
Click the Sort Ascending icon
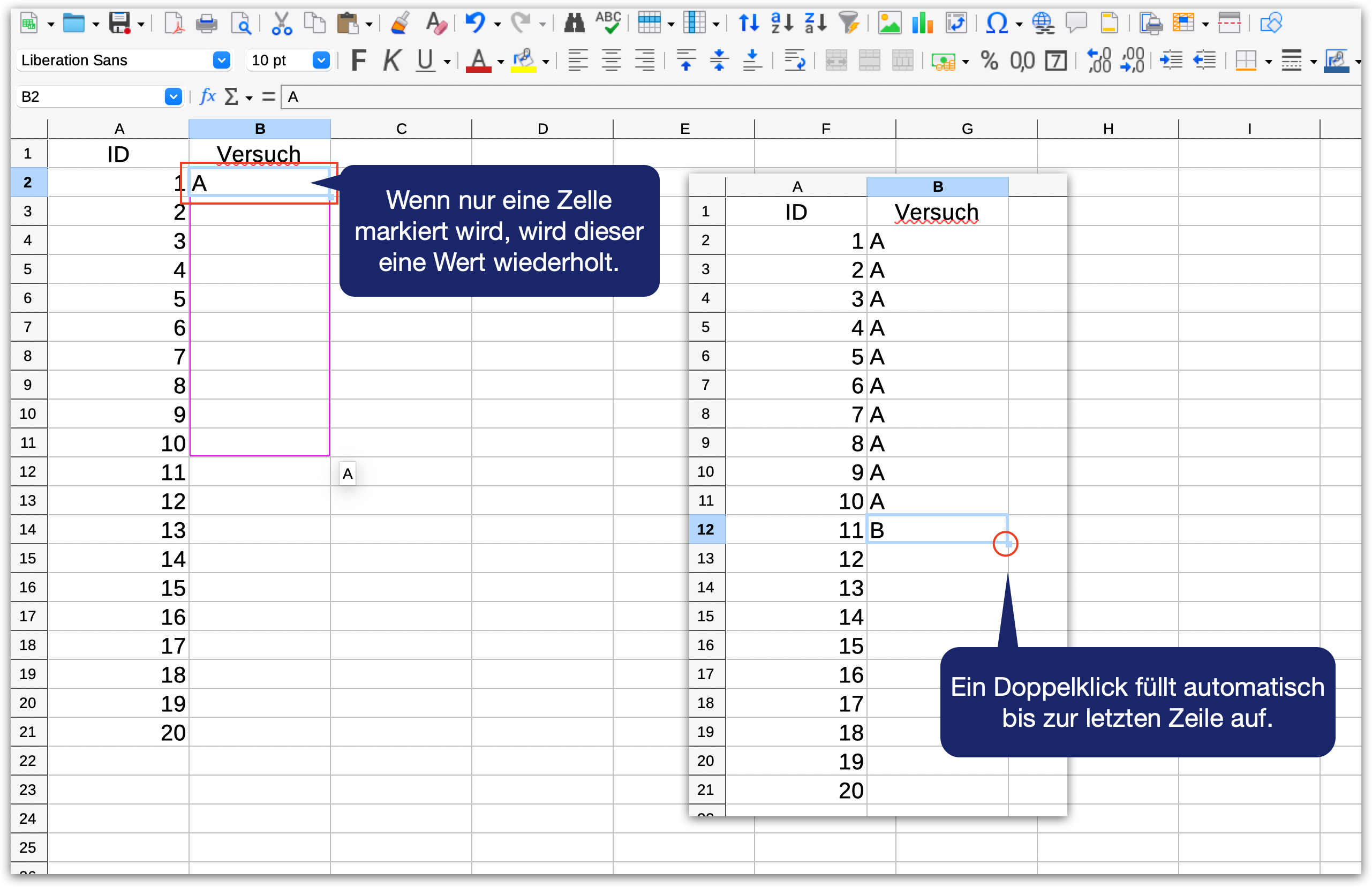click(x=782, y=24)
